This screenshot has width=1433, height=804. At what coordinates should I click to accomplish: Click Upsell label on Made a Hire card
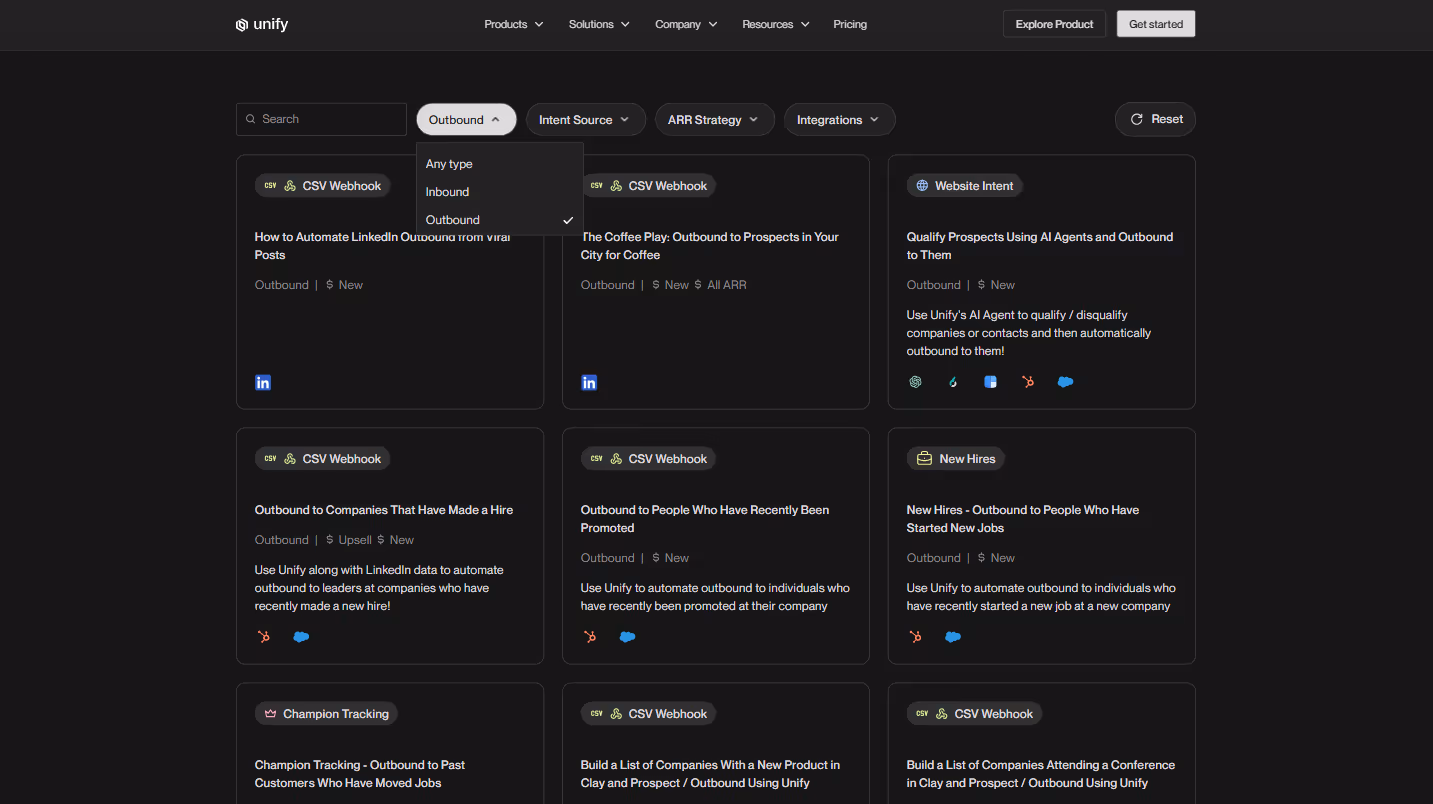[355, 540]
